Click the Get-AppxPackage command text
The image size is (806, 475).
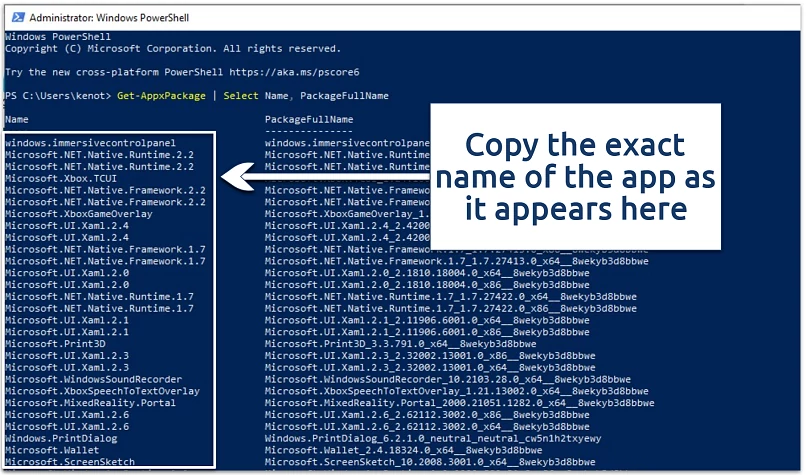[x=161, y=96]
